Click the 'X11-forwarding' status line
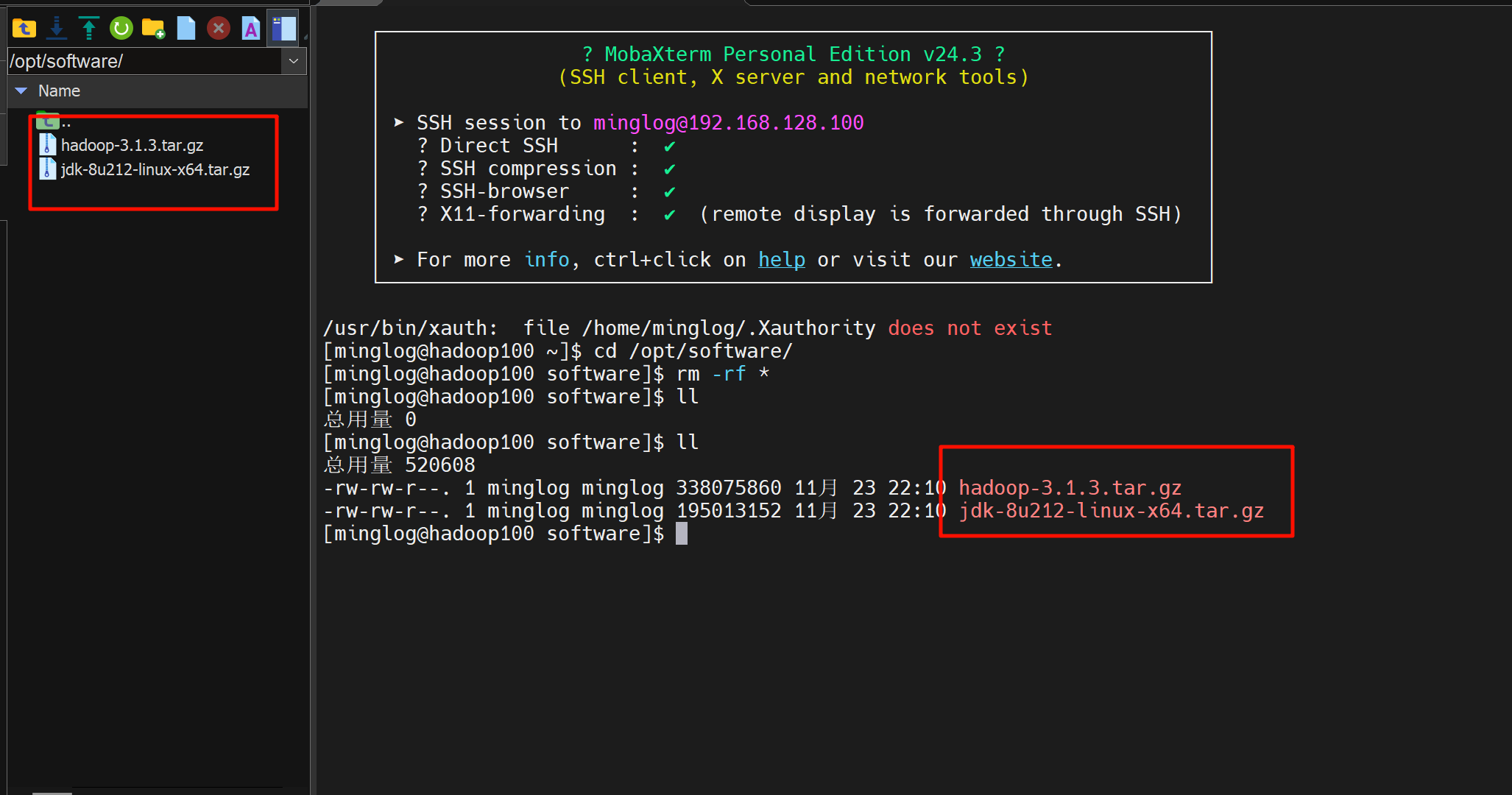Screen dimensions: 1512x795 coord(799,214)
